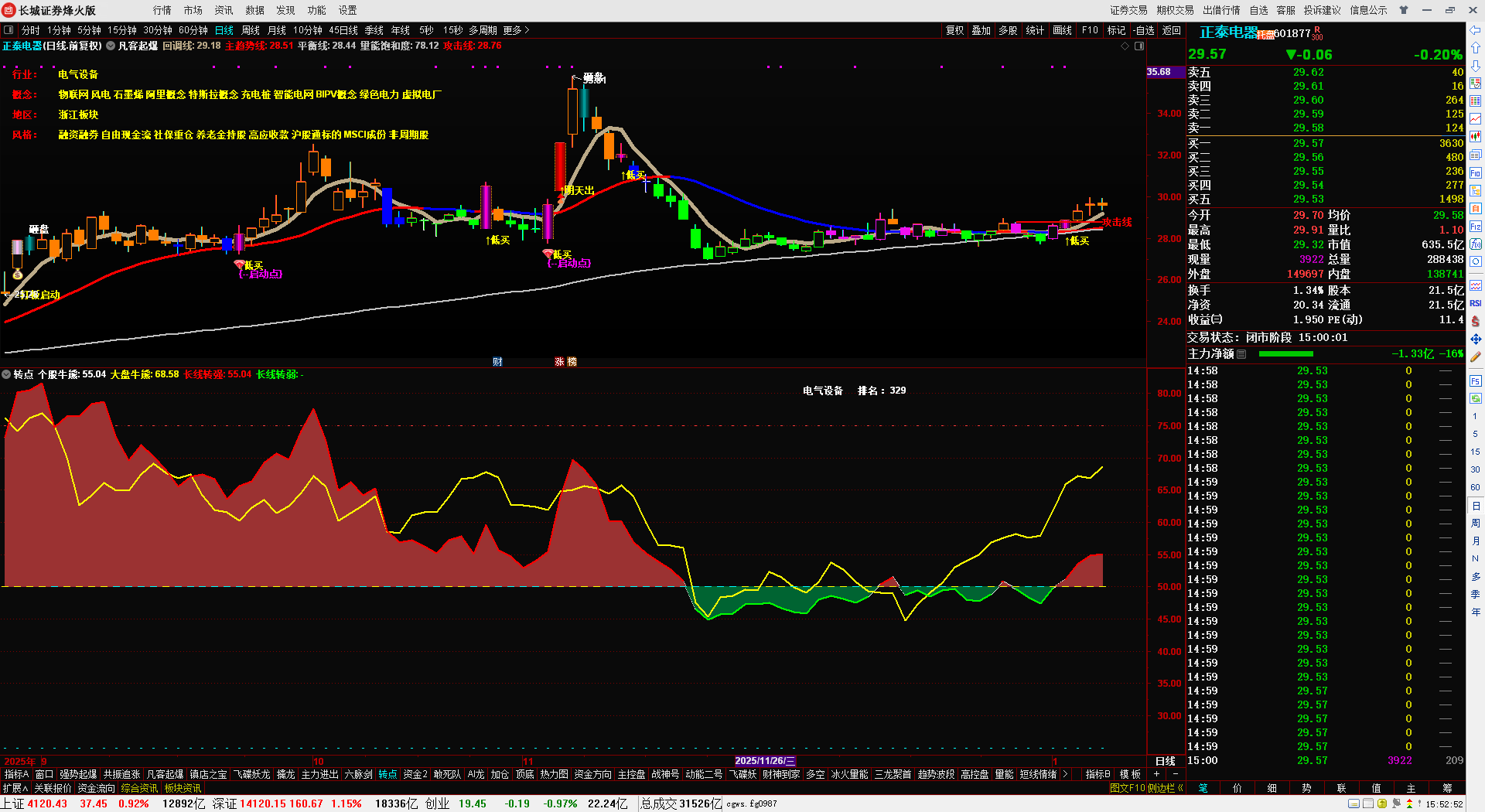The image size is (1485, 812).
Task: Click the wave lines indicator icon in sidebar
Action: pyautogui.click(x=1475, y=285)
